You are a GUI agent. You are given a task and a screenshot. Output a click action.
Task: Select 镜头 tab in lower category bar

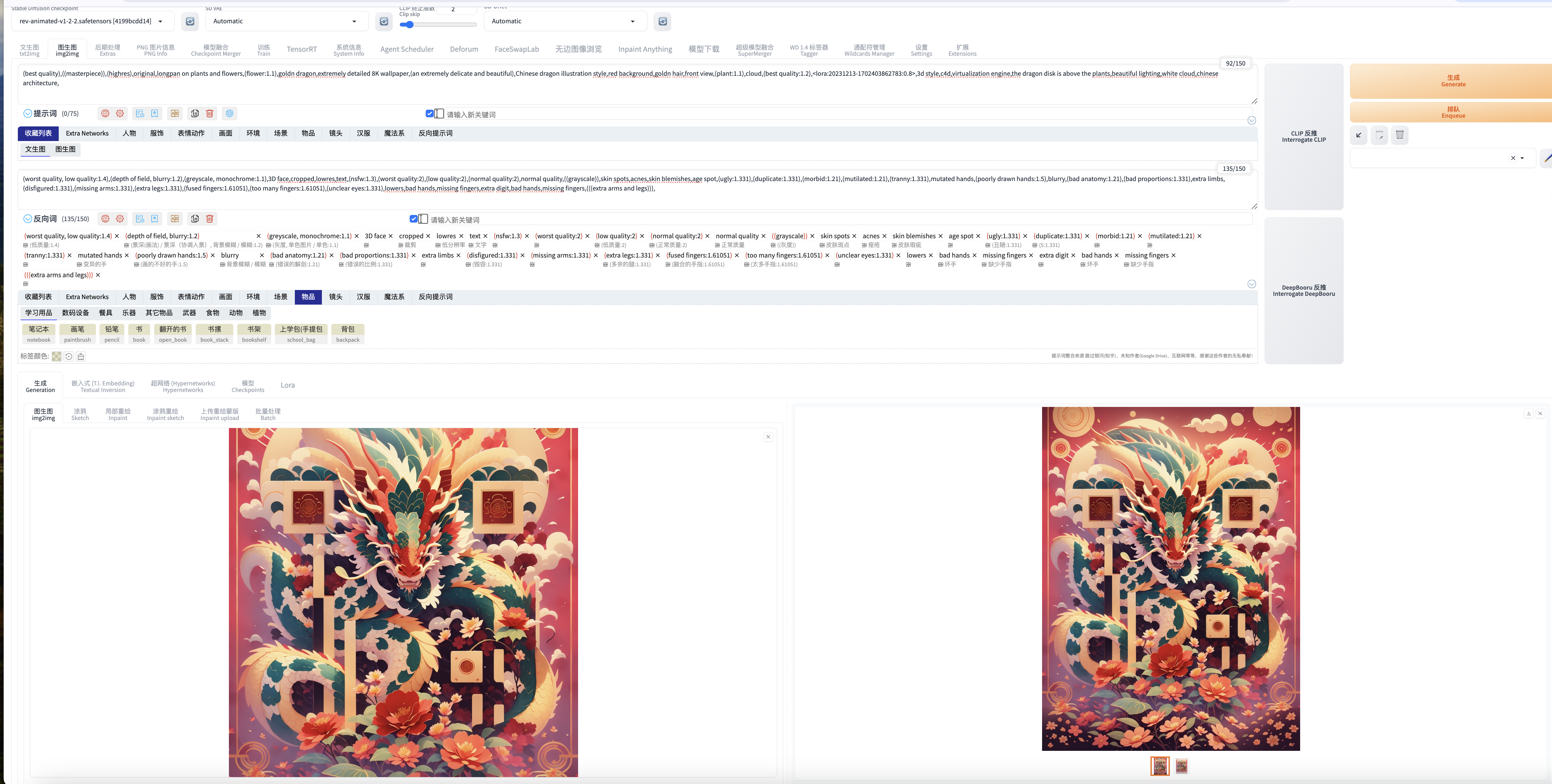[336, 297]
